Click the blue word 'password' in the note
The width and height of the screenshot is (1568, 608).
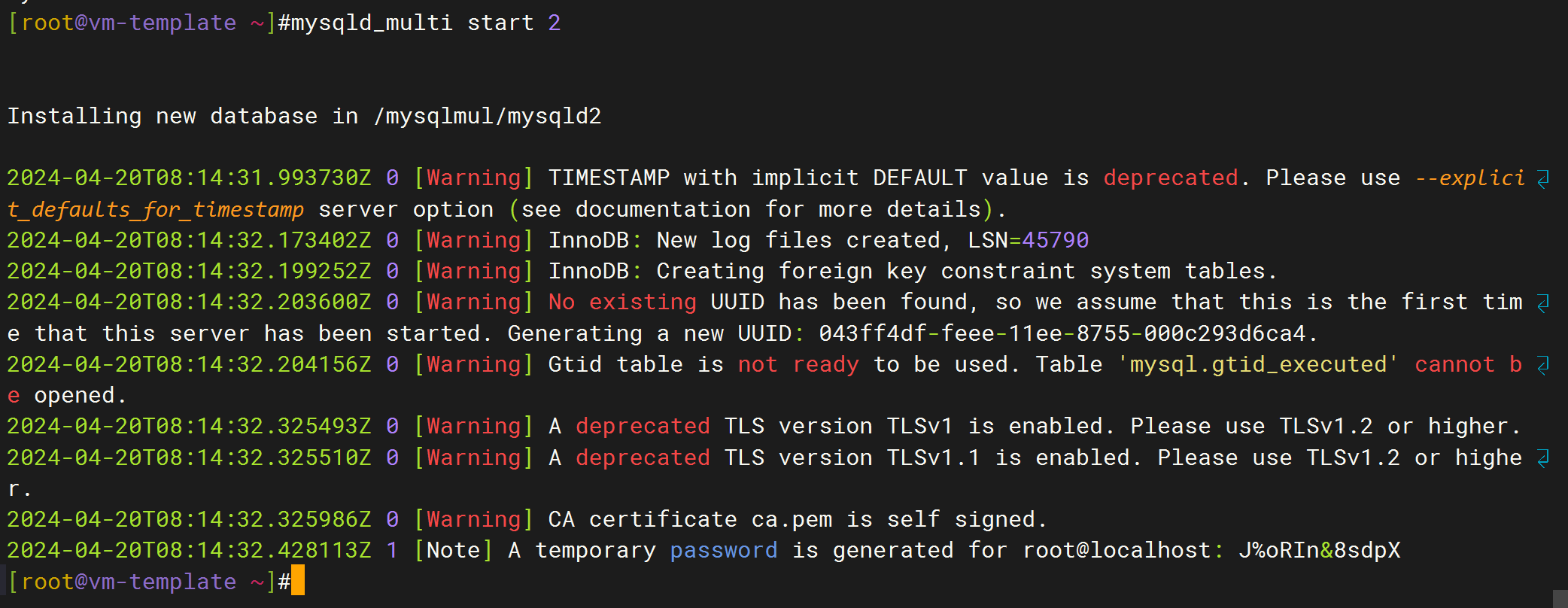click(724, 550)
